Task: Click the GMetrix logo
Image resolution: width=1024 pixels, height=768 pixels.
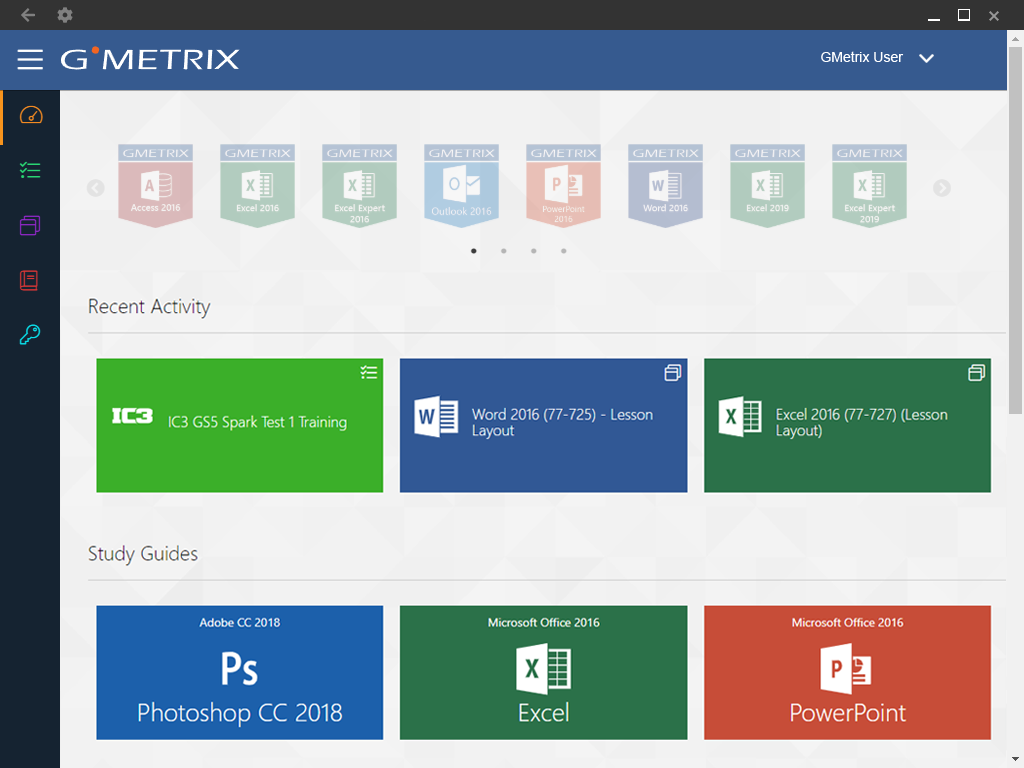Action: 150,59
